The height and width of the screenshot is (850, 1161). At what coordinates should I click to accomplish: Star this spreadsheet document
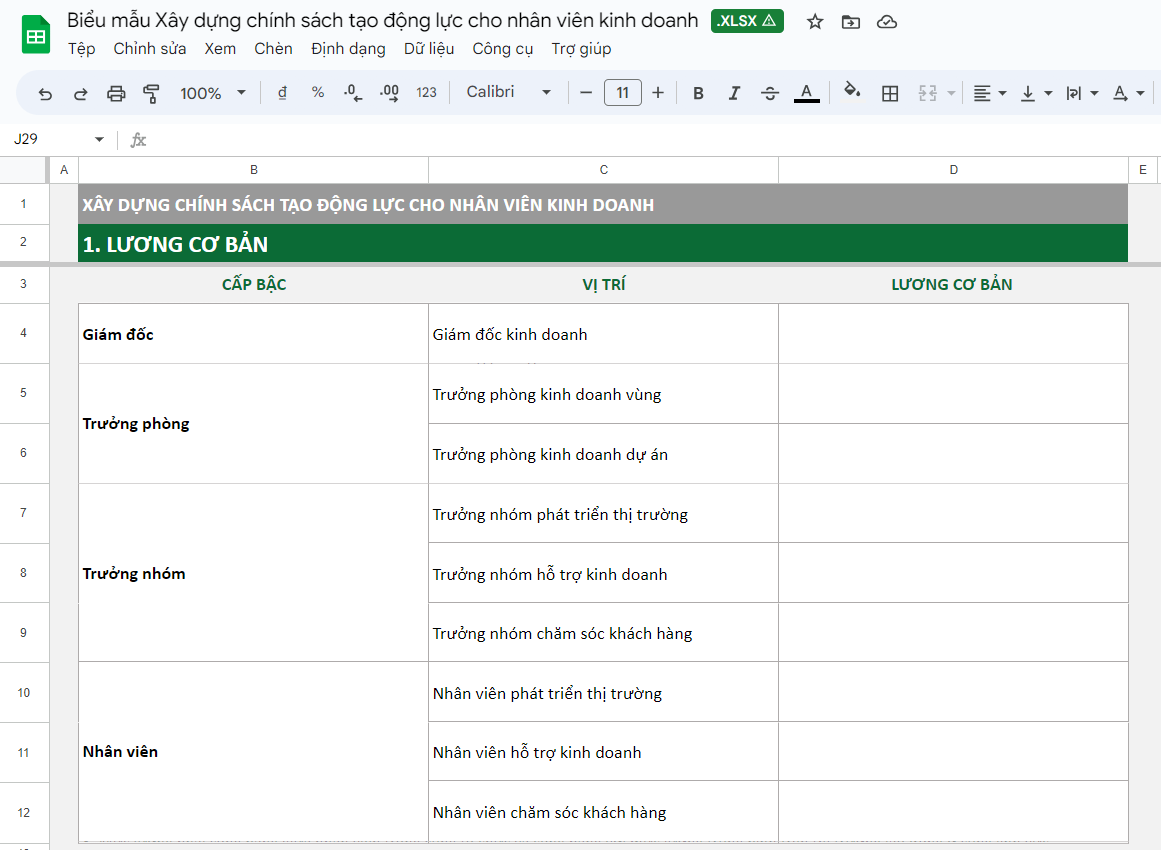pos(815,21)
